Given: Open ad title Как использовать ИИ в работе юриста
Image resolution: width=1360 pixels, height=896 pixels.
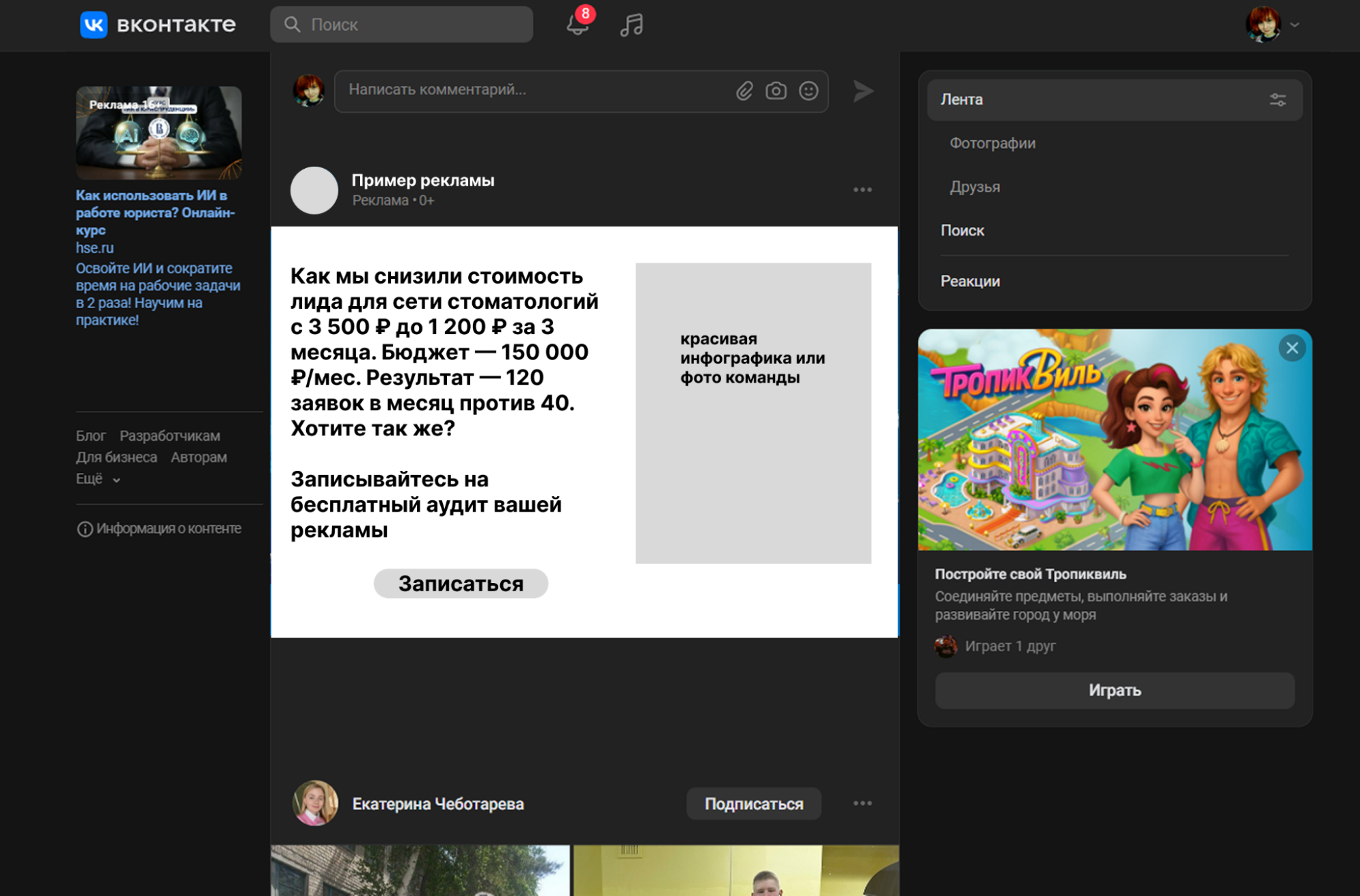Looking at the screenshot, I should pyautogui.click(x=155, y=212).
